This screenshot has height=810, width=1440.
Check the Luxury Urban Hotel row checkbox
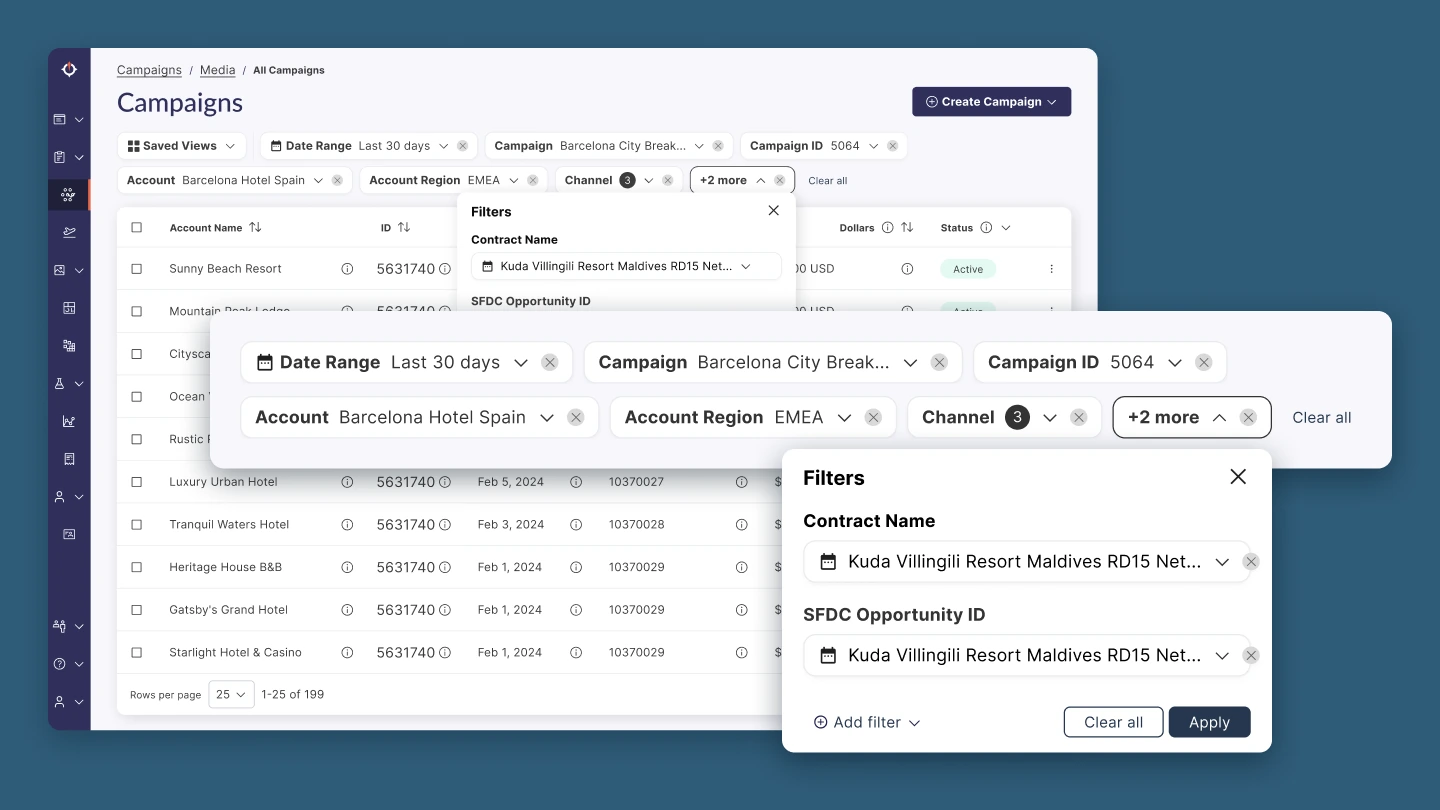click(x=137, y=482)
